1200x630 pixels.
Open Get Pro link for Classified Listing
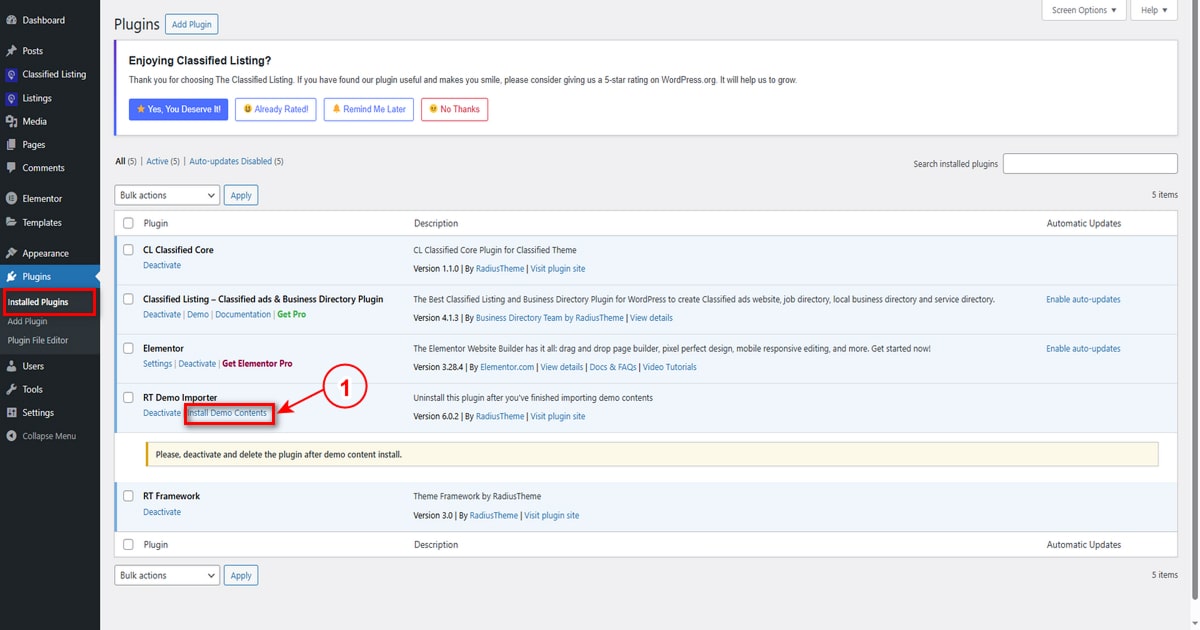(x=292, y=314)
